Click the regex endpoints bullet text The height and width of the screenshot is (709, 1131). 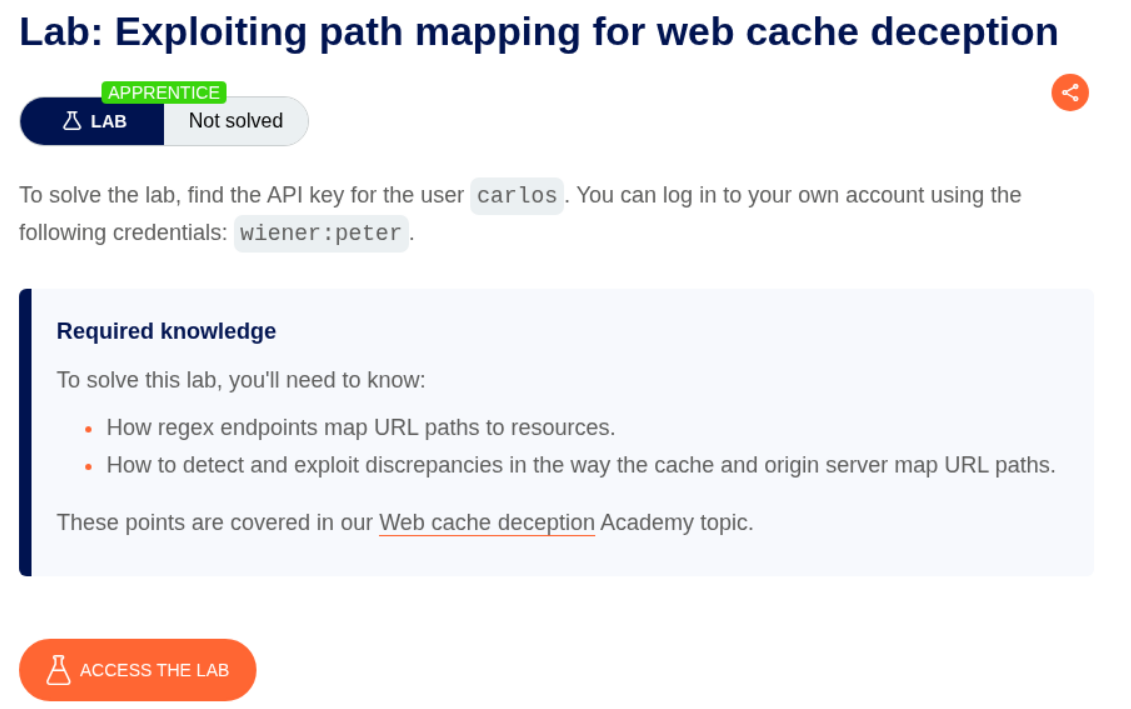(360, 428)
